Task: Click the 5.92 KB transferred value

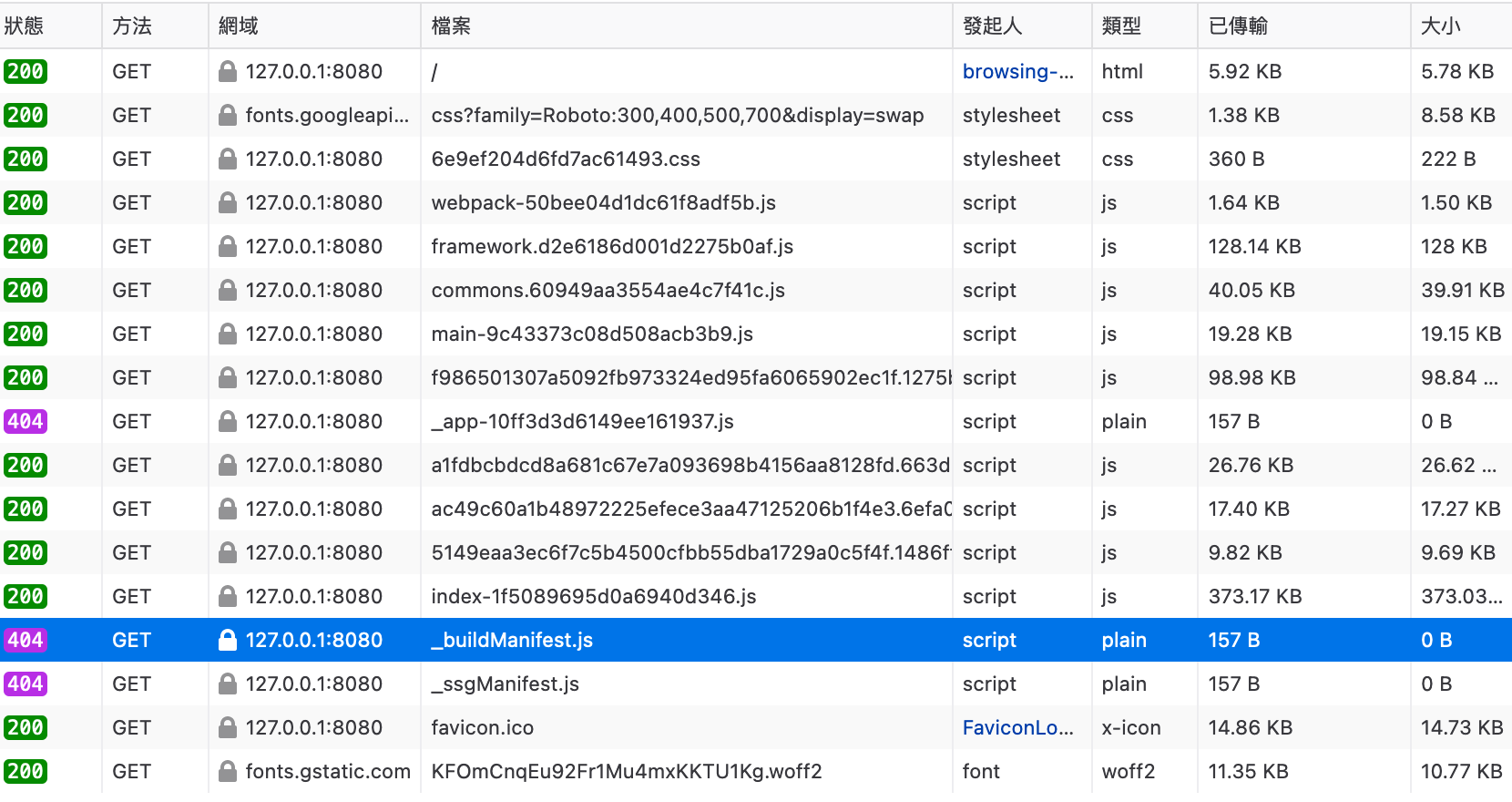Action: 1245,71
